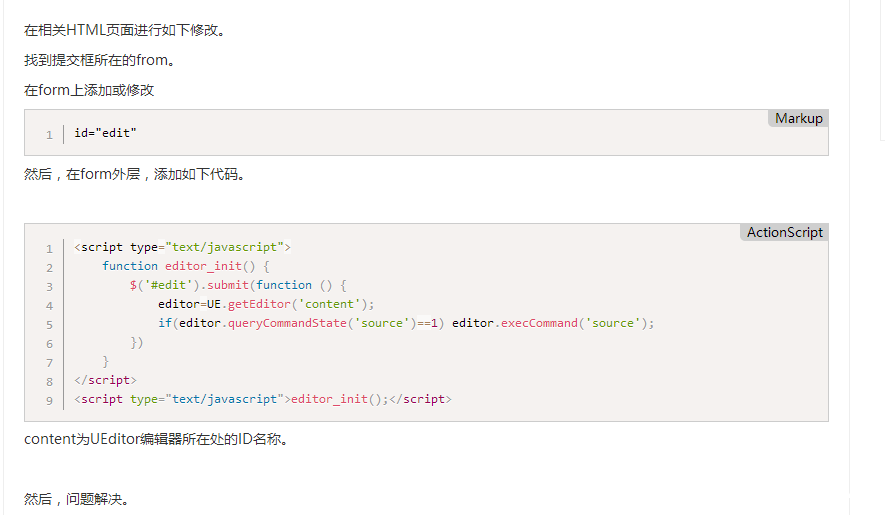The height and width of the screenshot is (515, 885).
Task: Click line number 1 in the Markup block
Action: click(49, 135)
